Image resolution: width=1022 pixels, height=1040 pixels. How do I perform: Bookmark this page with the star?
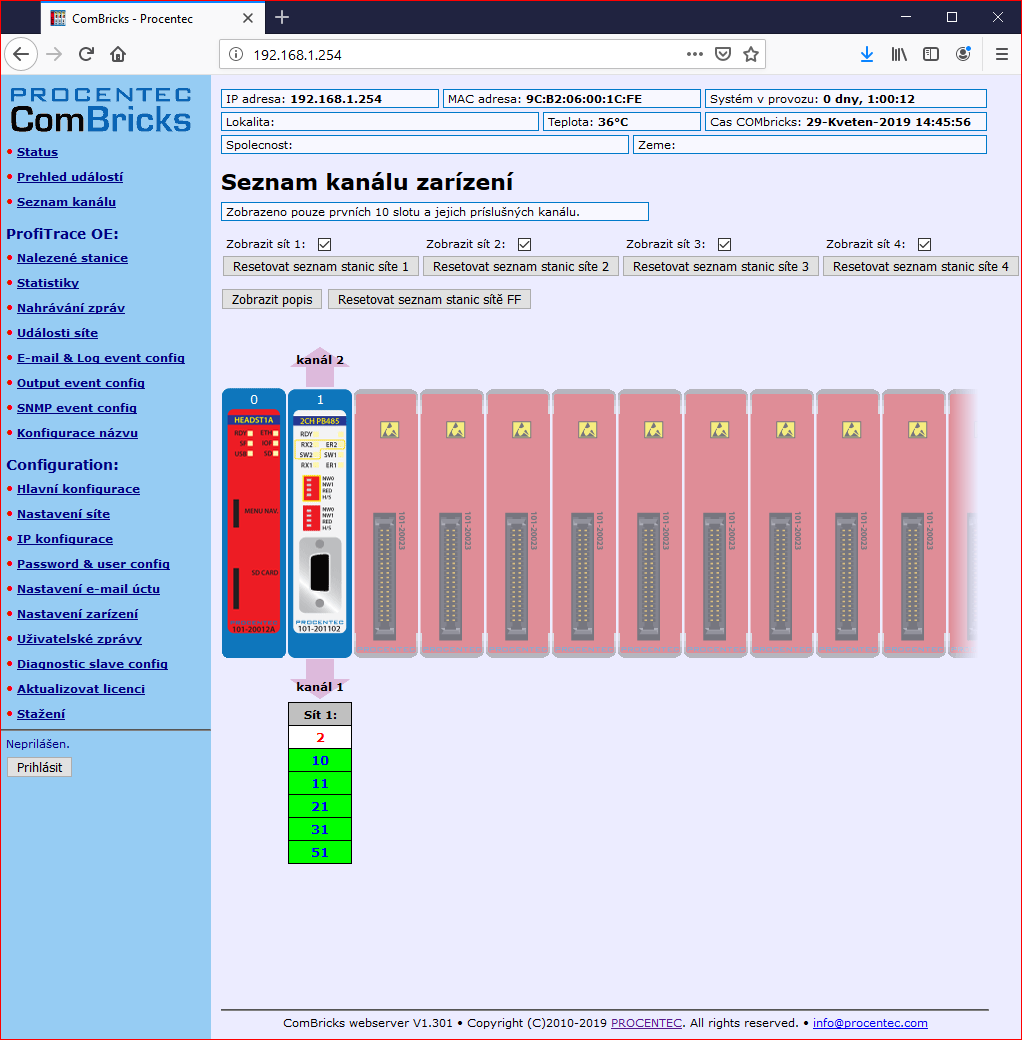tap(751, 54)
